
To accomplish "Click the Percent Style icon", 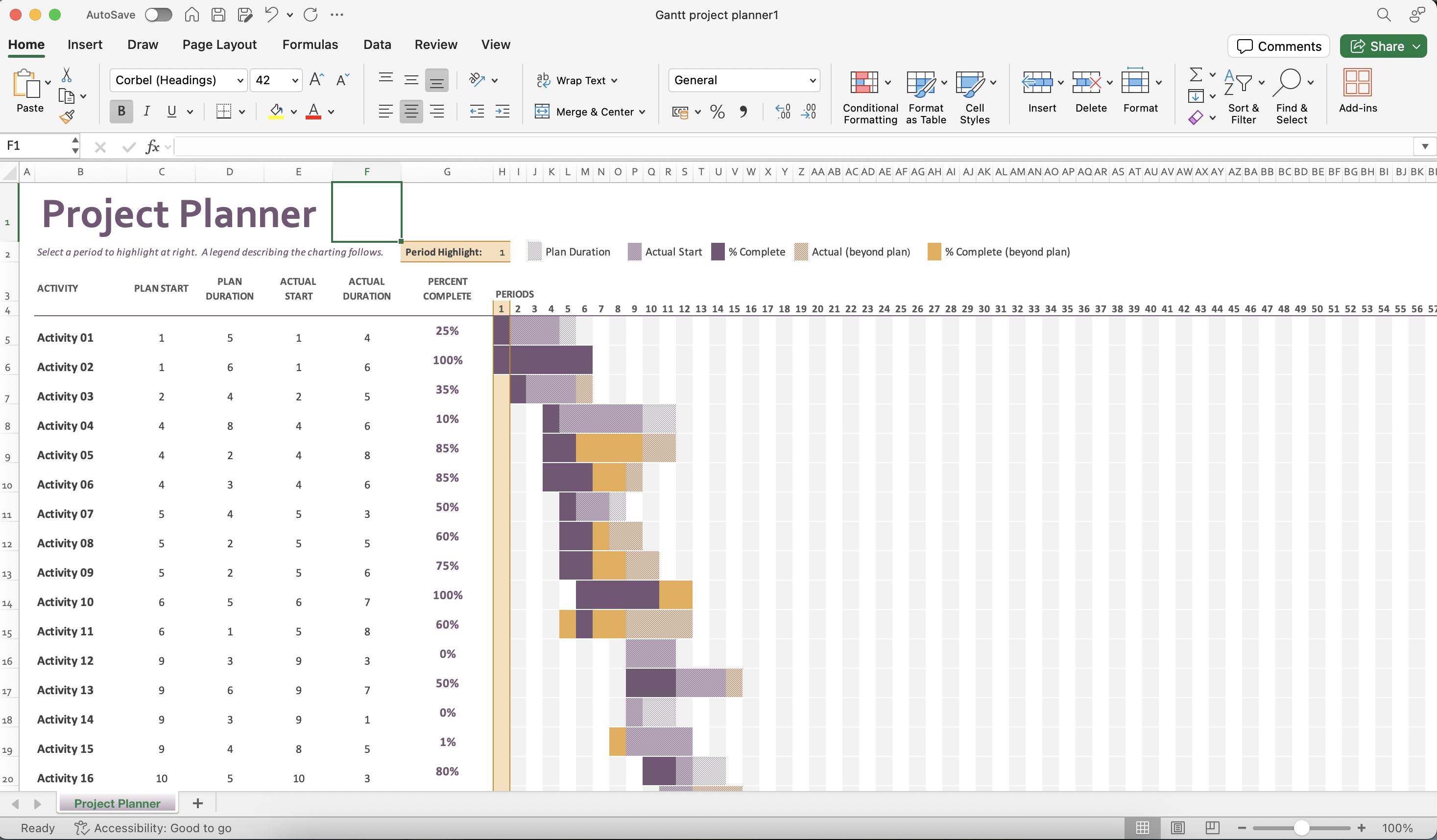I will coord(718,112).
